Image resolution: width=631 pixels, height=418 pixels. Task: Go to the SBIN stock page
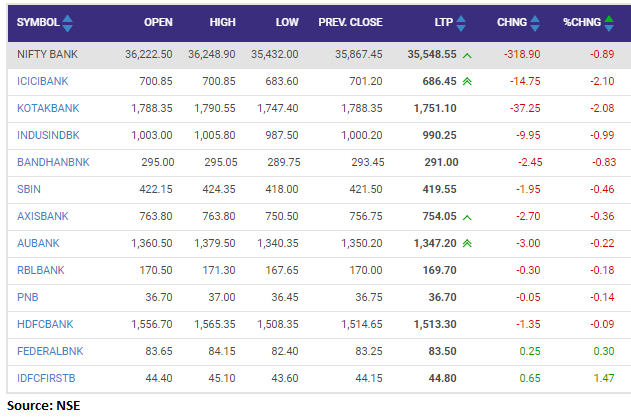point(30,188)
